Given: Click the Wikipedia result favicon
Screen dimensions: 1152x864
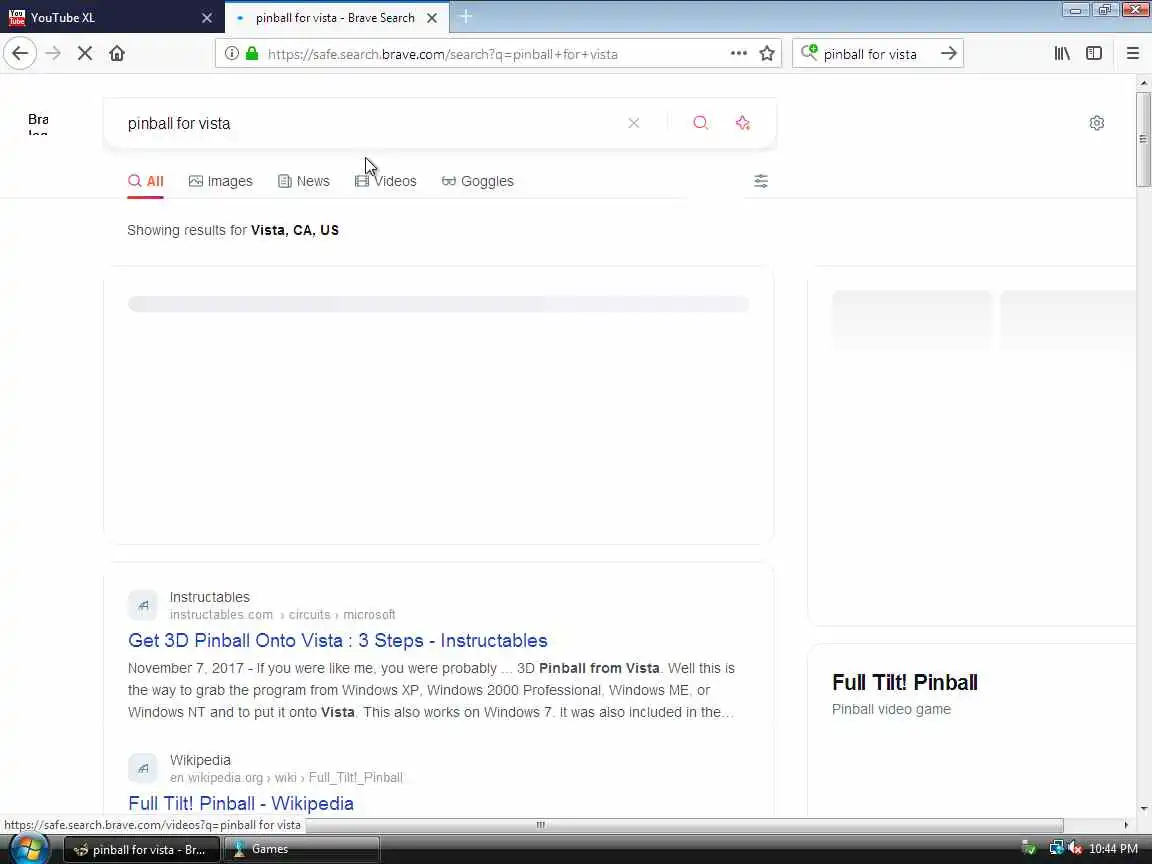Looking at the screenshot, I should click(x=143, y=768).
